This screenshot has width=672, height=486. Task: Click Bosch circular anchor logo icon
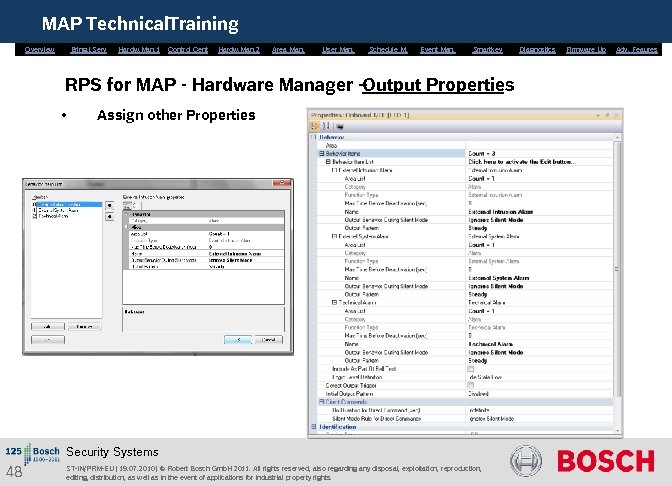(526, 461)
